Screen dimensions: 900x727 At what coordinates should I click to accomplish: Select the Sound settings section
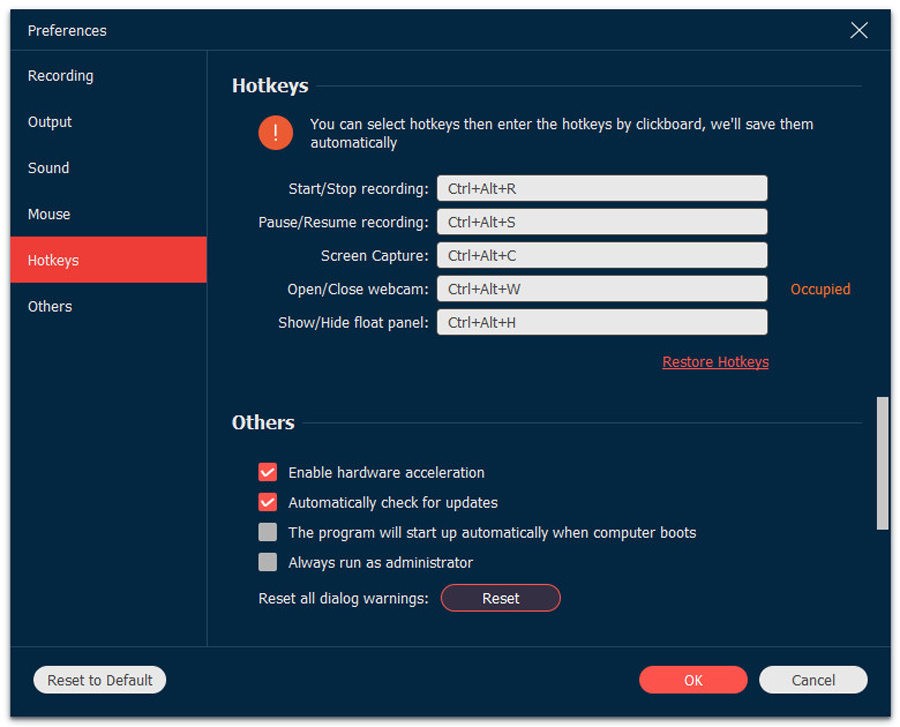tap(48, 167)
